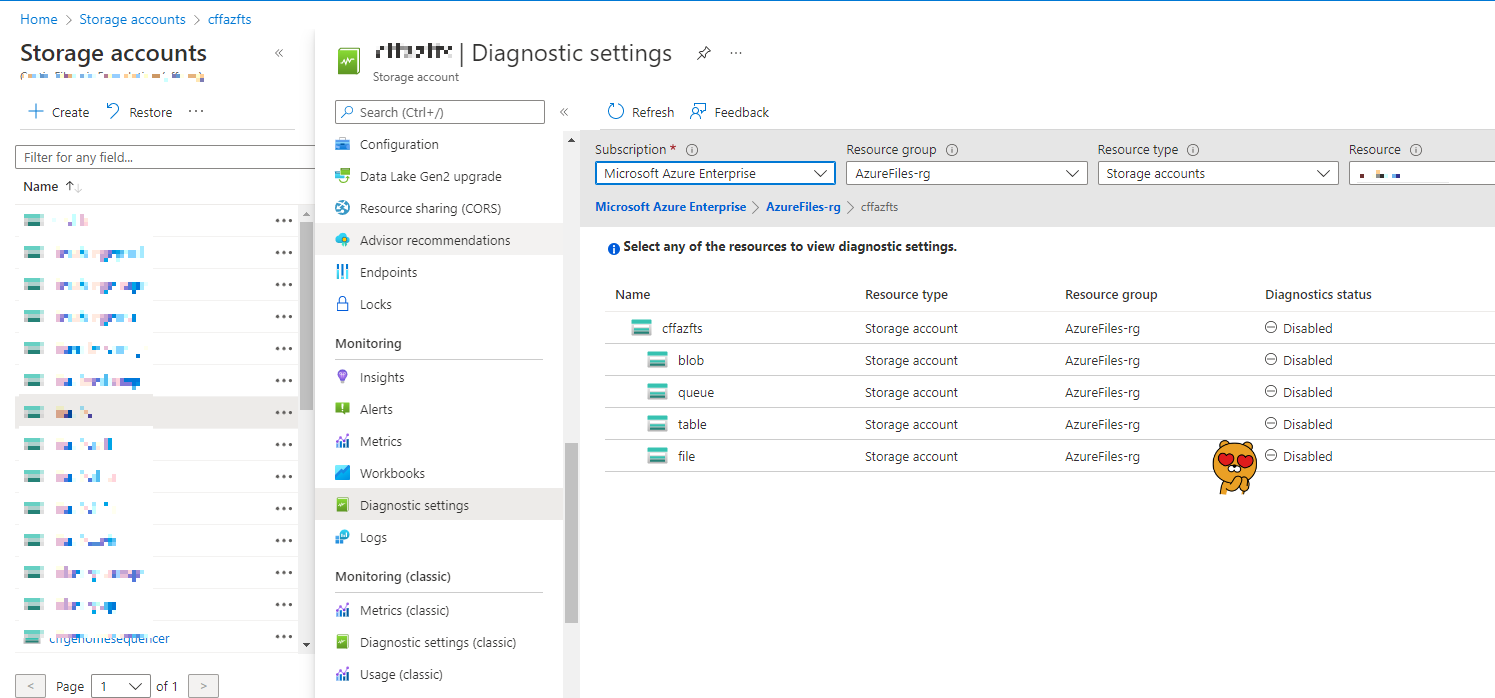Click Restore in the Storage accounts toolbar
This screenshot has height=698, width=1495.
[139, 112]
